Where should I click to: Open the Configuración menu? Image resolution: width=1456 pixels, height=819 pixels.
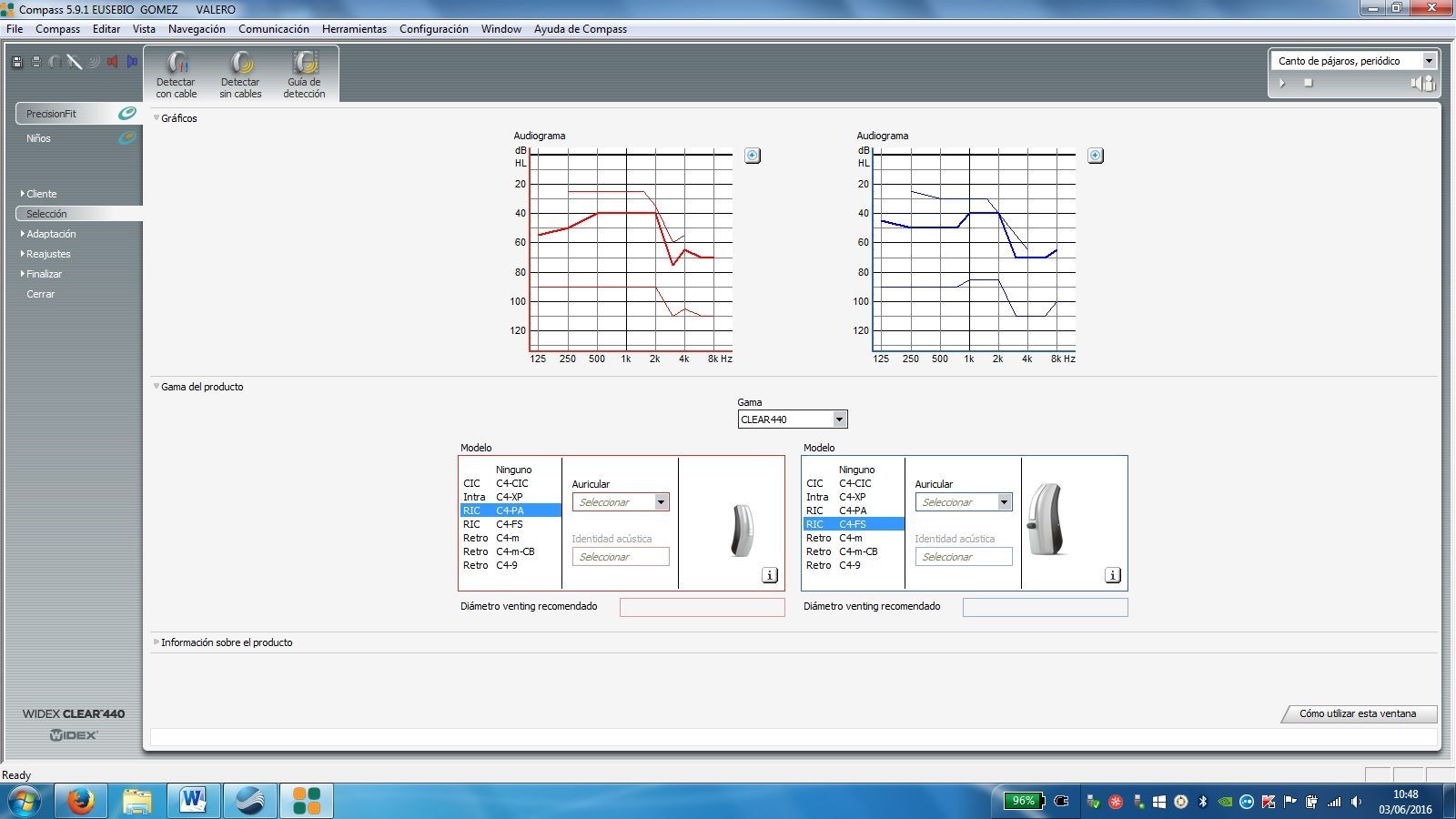434,29
